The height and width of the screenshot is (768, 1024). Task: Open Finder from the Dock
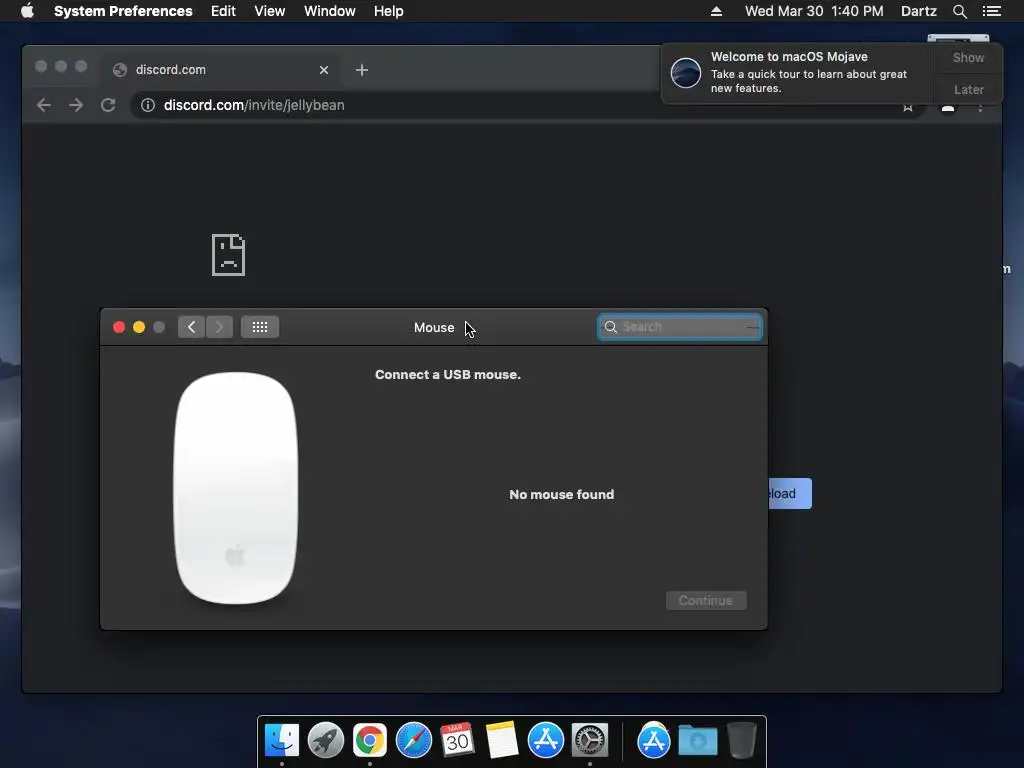[x=282, y=740]
